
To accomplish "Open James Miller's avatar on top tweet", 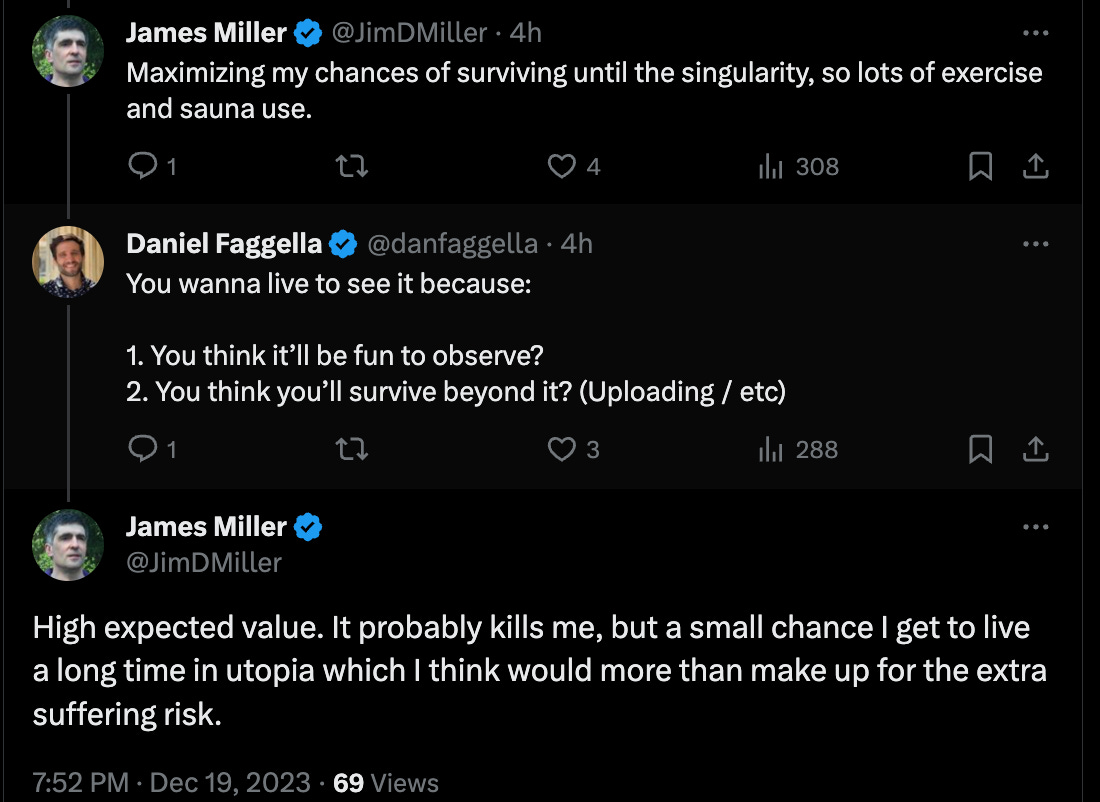I will 68,52.
